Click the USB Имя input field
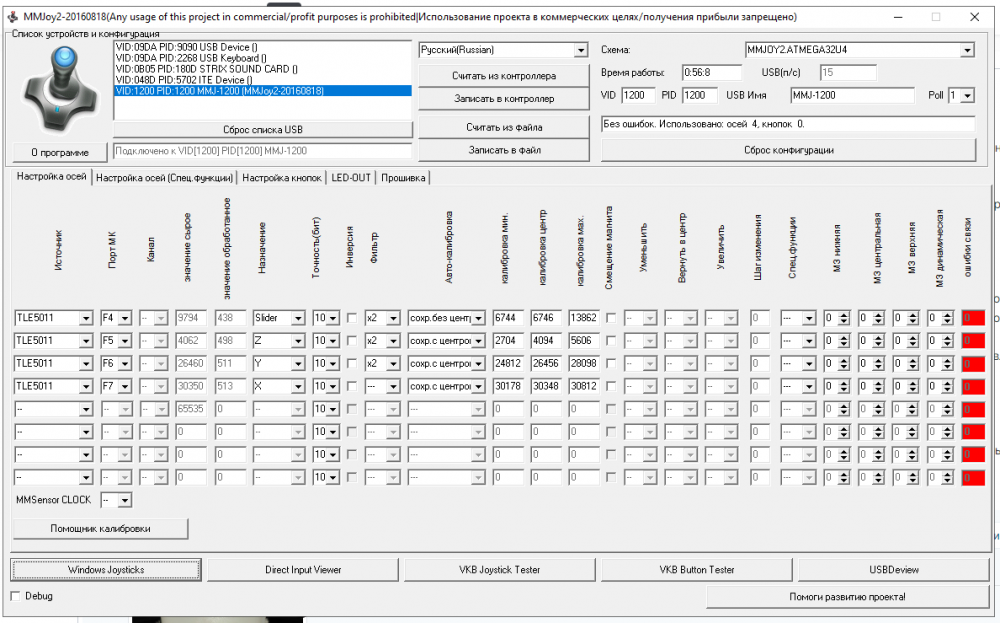Viewport: 1000px width, 623px height. [851, 96]
